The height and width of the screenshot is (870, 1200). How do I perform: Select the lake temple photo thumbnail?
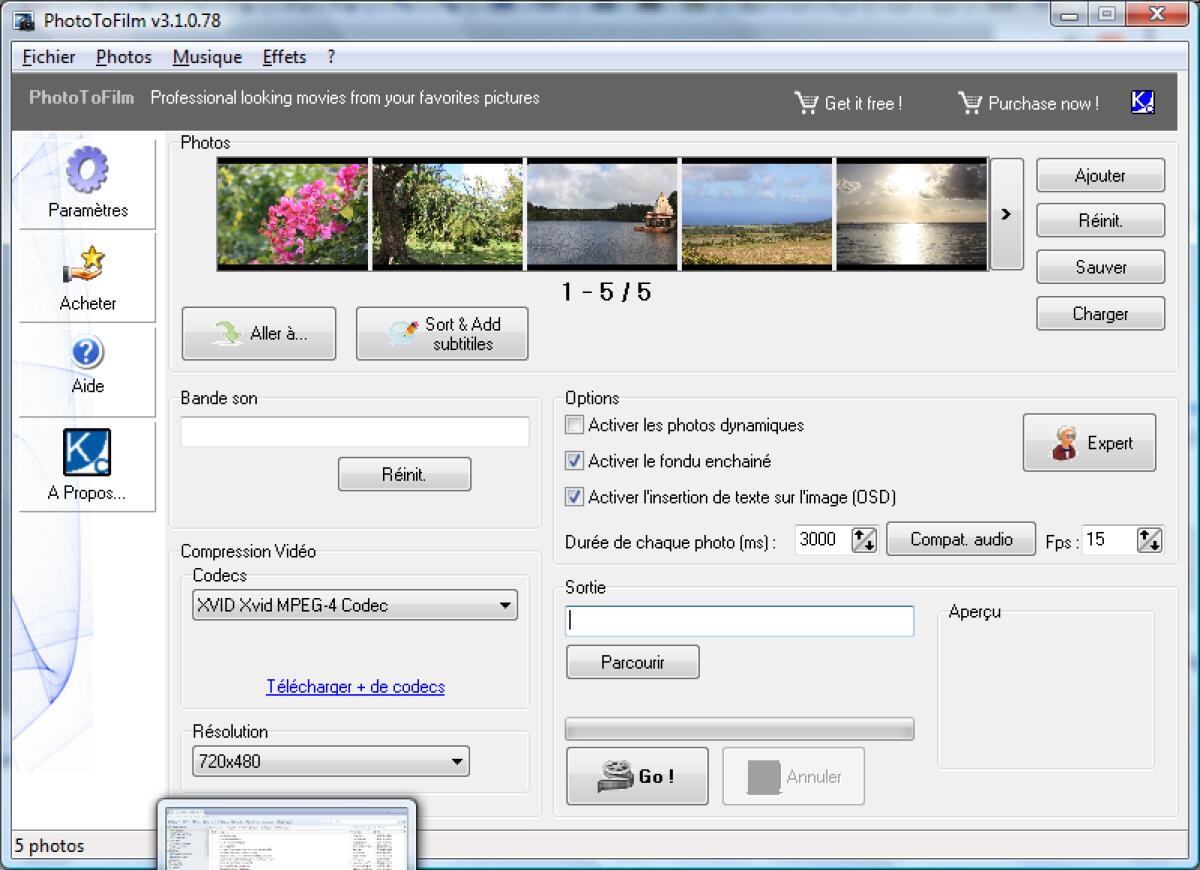click(x=601, y=213)
